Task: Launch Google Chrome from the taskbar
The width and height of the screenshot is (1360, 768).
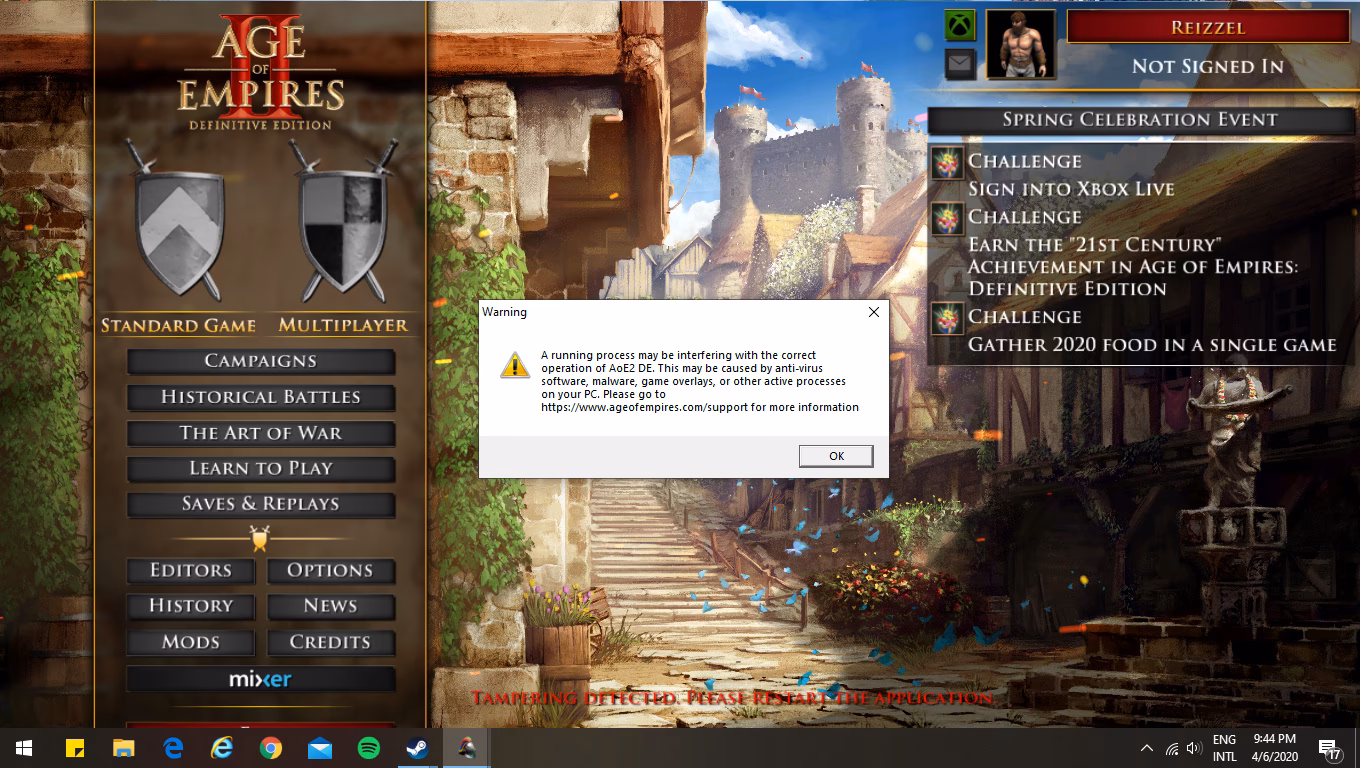Action: click(x=270, y=748)
